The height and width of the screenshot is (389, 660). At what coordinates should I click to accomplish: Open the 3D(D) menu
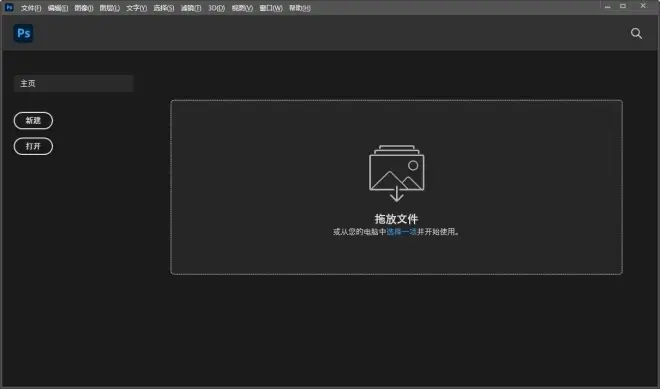tap(216, 8)
